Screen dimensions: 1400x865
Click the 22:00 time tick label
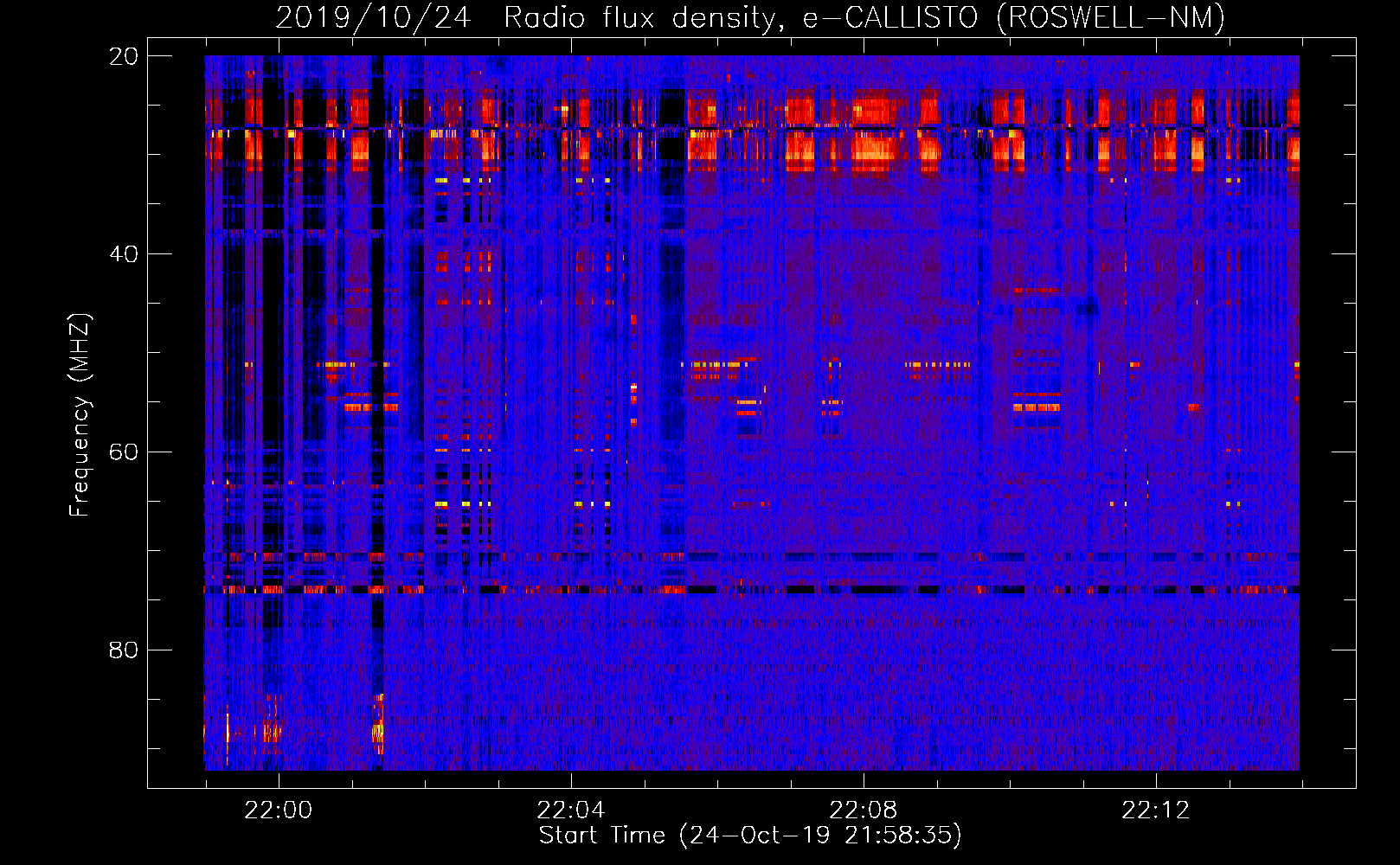[279, 811]
